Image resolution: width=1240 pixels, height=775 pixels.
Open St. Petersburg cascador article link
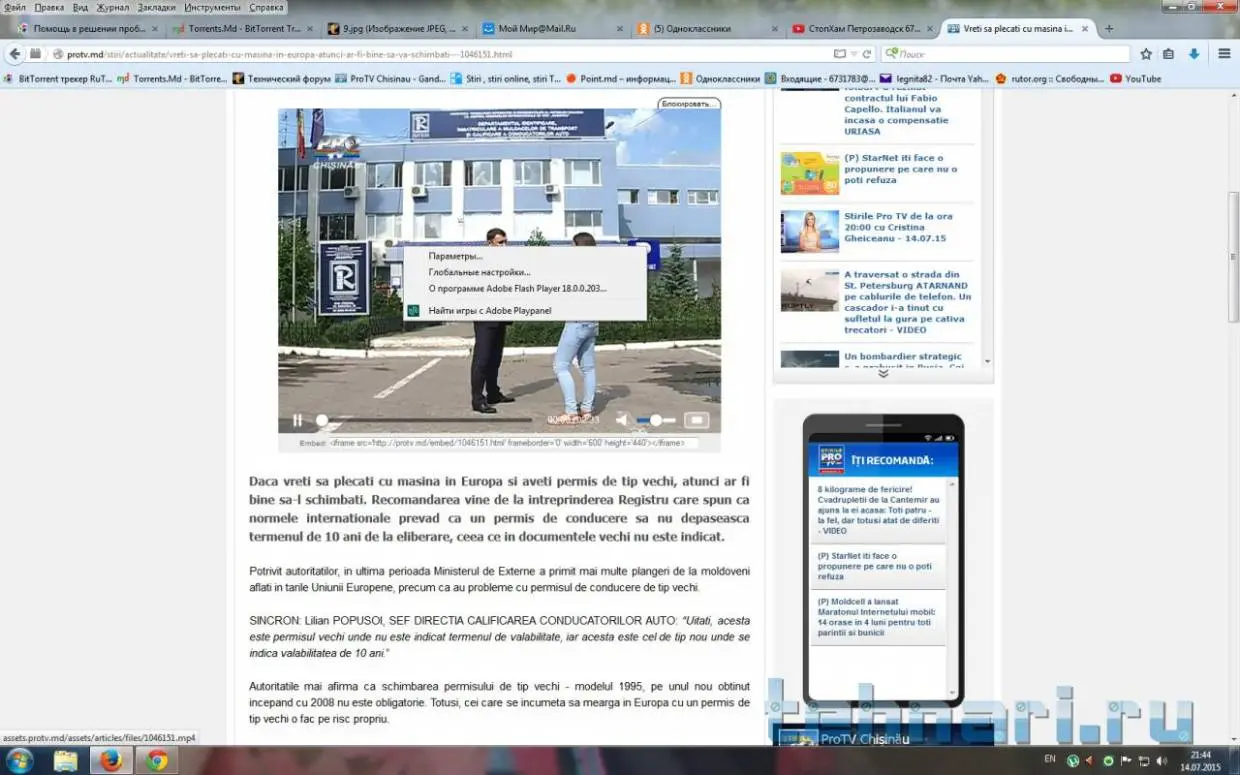pos(907,302)
